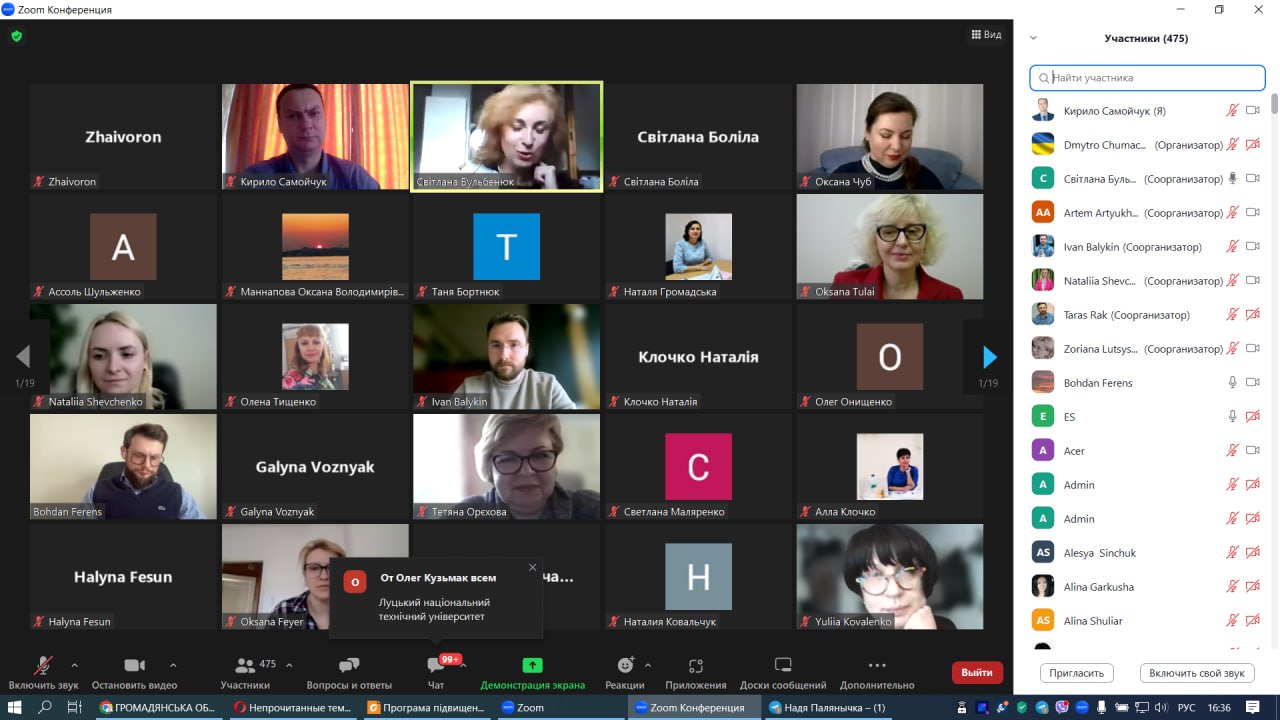Toggle the mic icon for Taras Rak

[x=1232, y=315]
